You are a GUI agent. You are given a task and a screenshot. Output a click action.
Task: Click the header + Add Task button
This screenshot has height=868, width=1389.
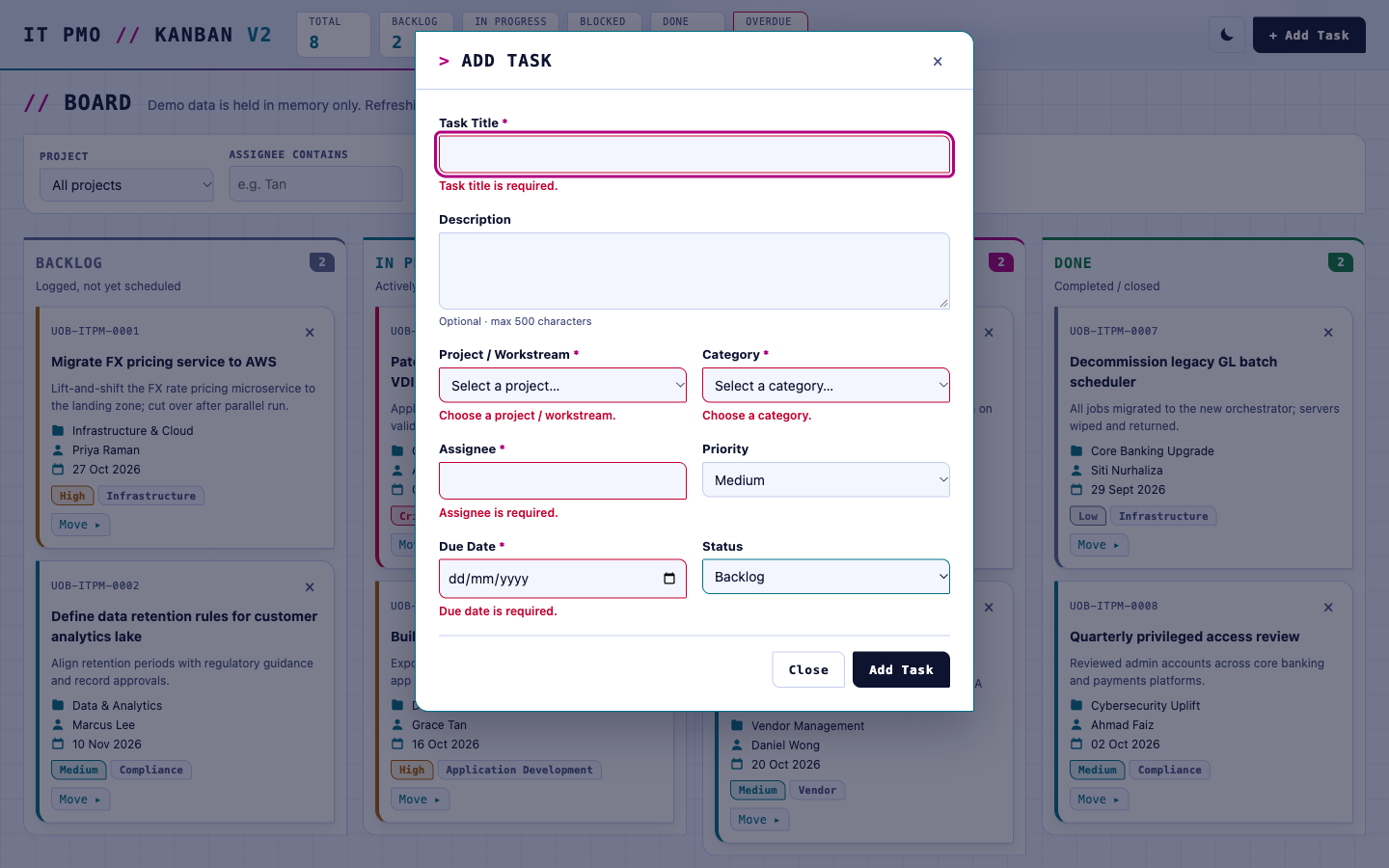click(x=1309, y=35)
